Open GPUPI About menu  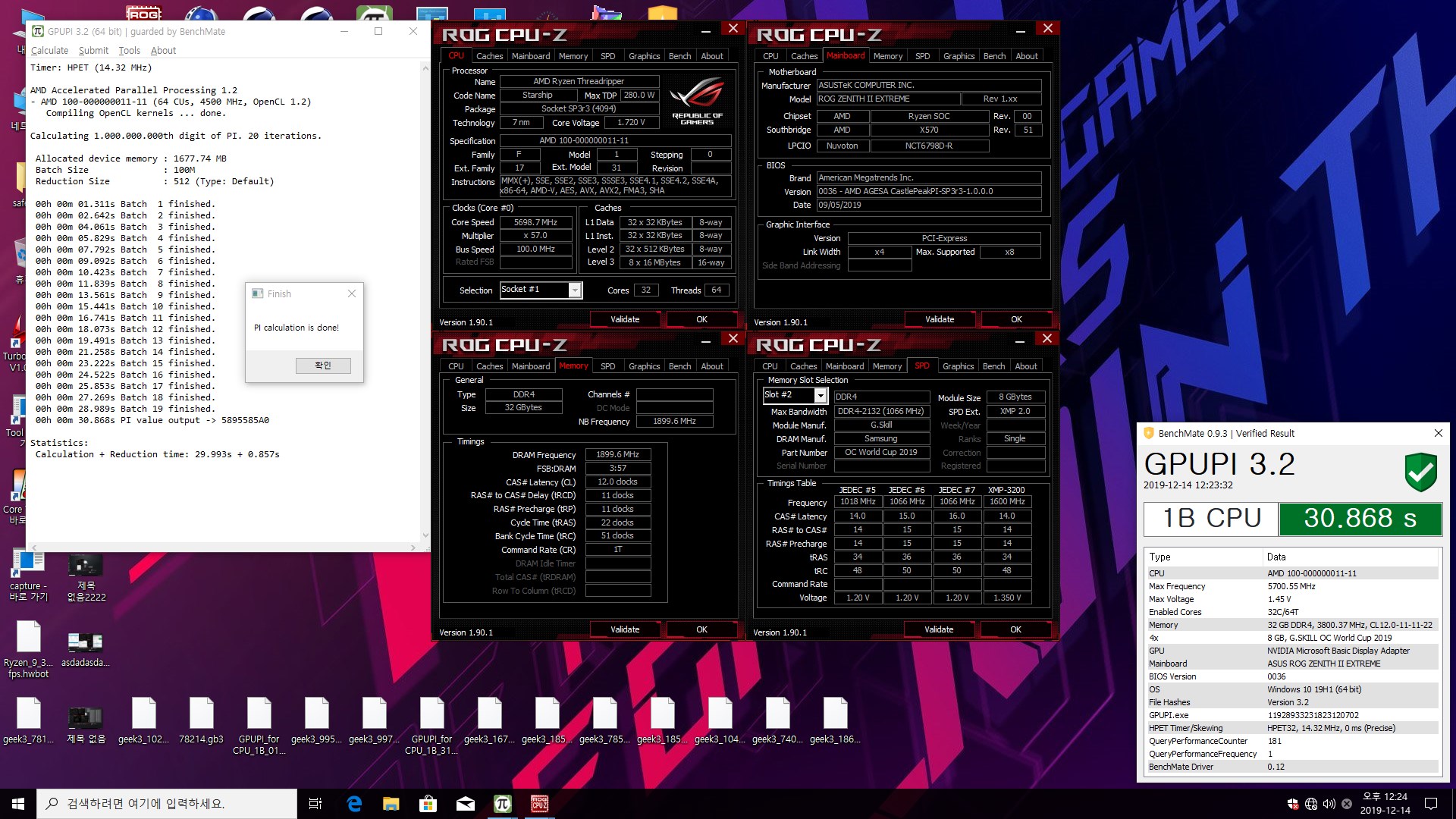(x=163, y=51)
